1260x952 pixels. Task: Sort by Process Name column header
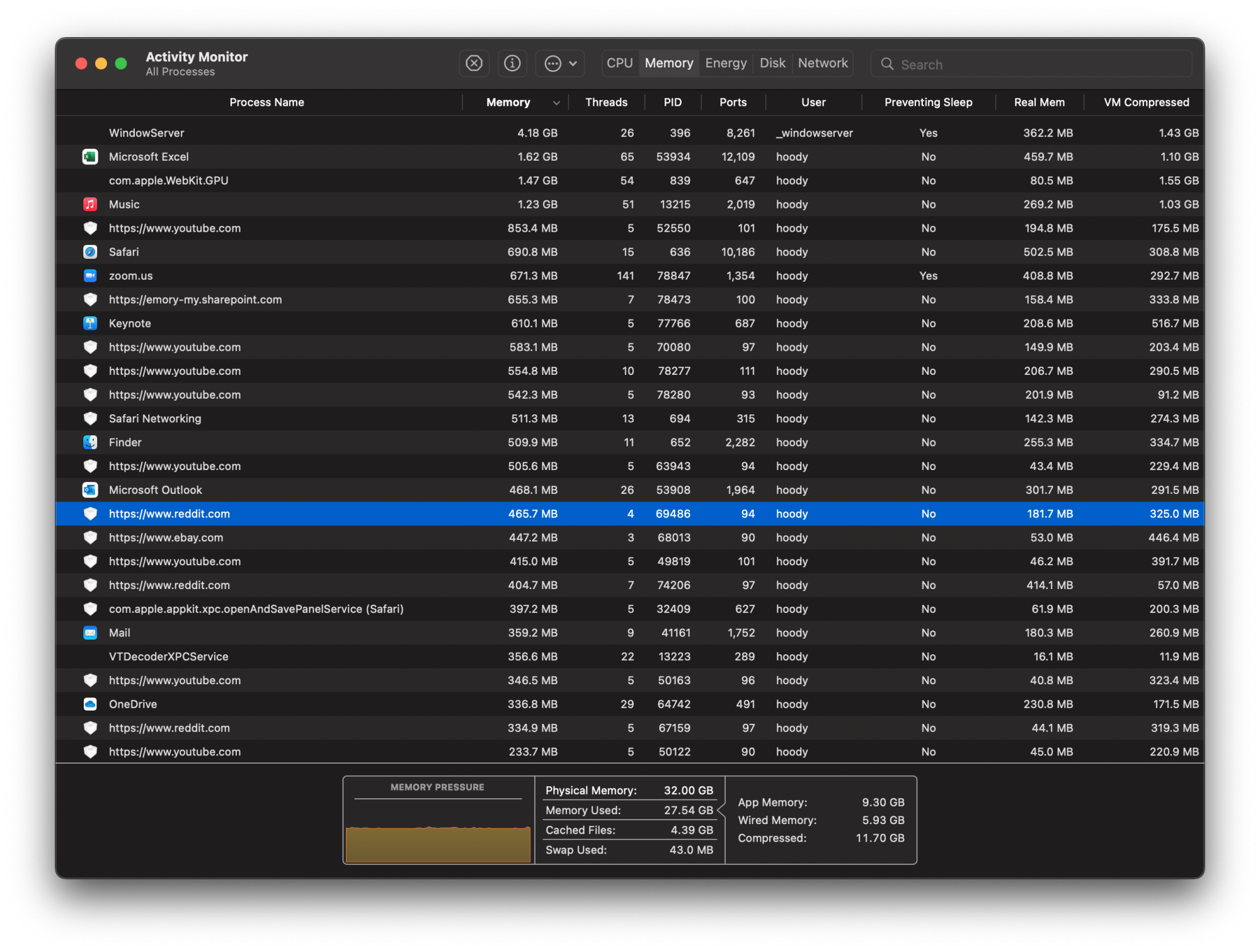266,102
